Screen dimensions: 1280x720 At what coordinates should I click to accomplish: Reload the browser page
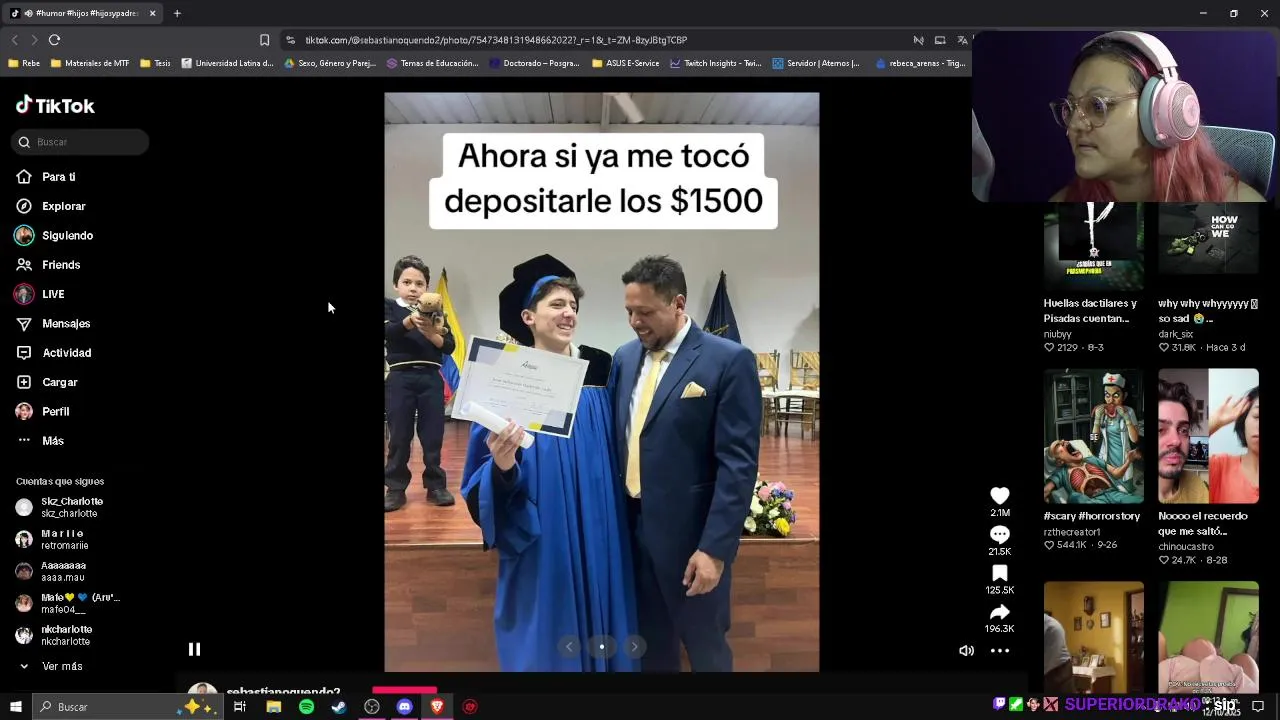[54, 40]
